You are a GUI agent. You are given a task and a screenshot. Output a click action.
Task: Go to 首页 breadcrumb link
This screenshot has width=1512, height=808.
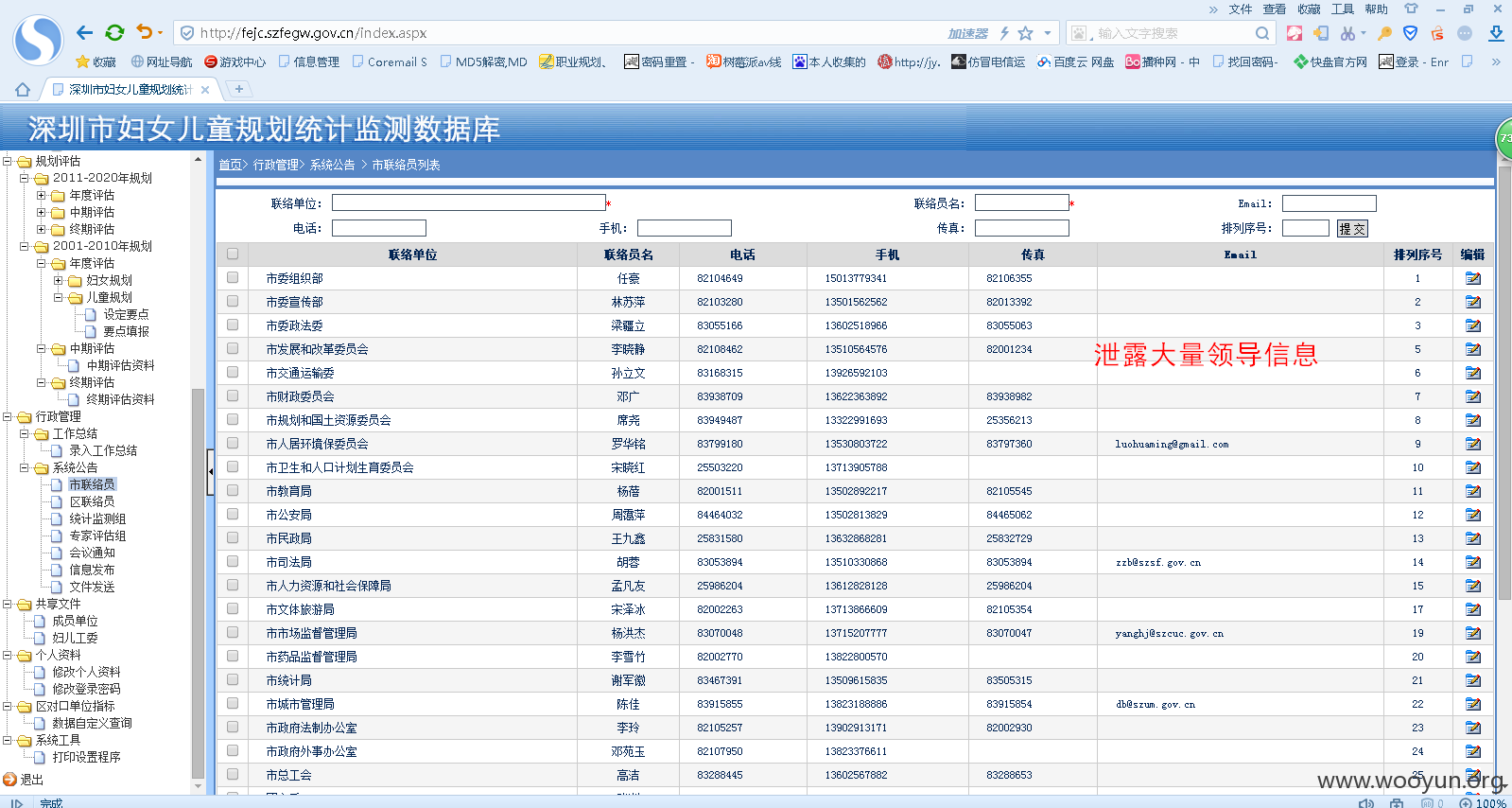(230, 165)
